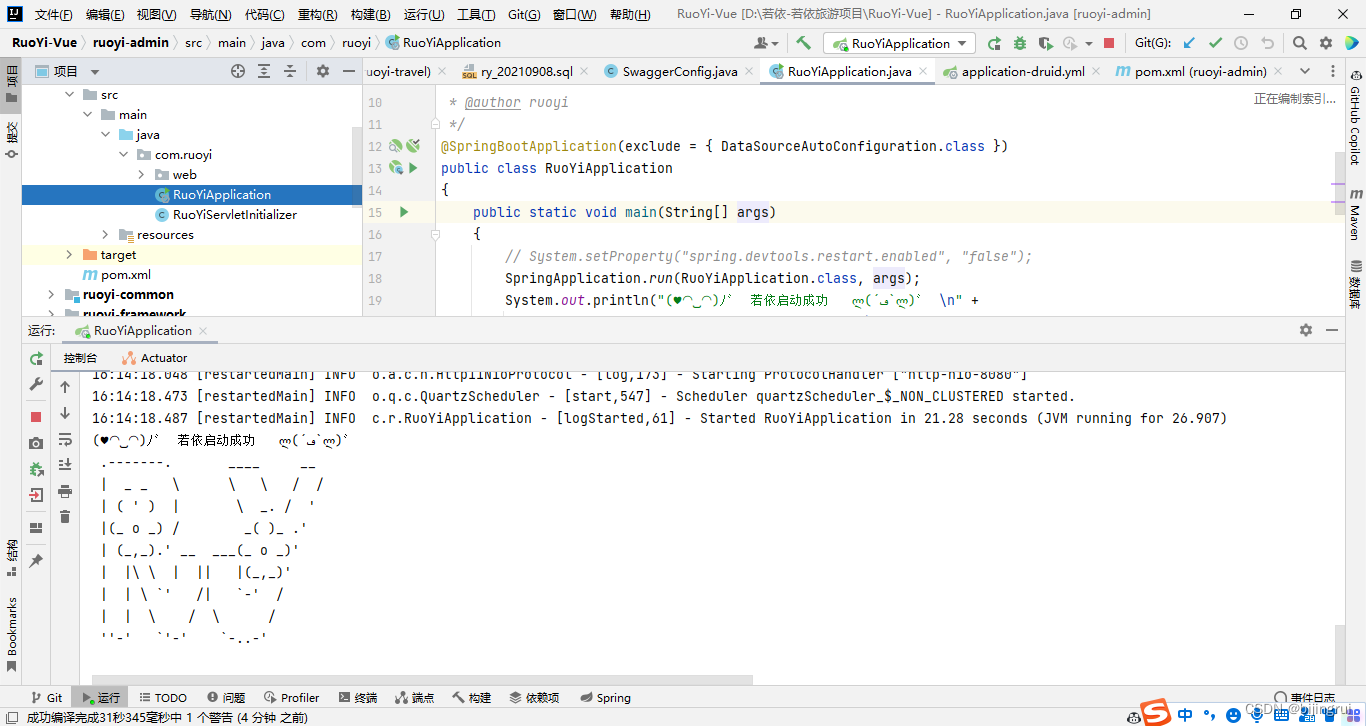This screenshot has height=726, width=1366.
Task: Toggle scroll to end in console
Action: coord(65,465)
